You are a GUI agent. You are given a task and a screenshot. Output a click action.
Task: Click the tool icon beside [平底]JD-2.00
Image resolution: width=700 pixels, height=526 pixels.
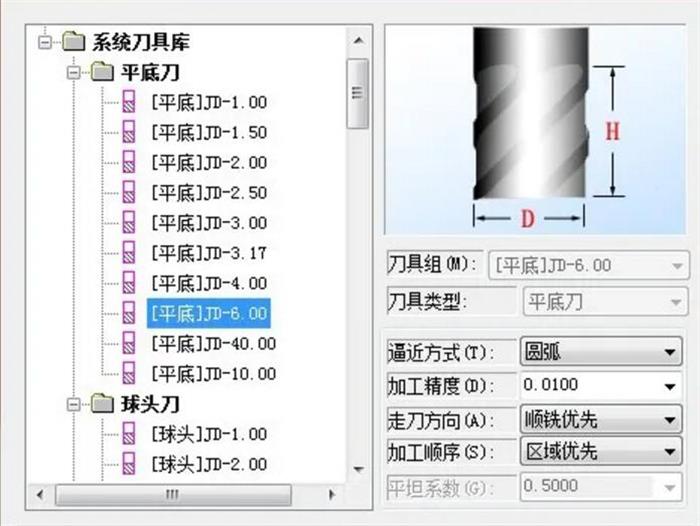point(129,163)
